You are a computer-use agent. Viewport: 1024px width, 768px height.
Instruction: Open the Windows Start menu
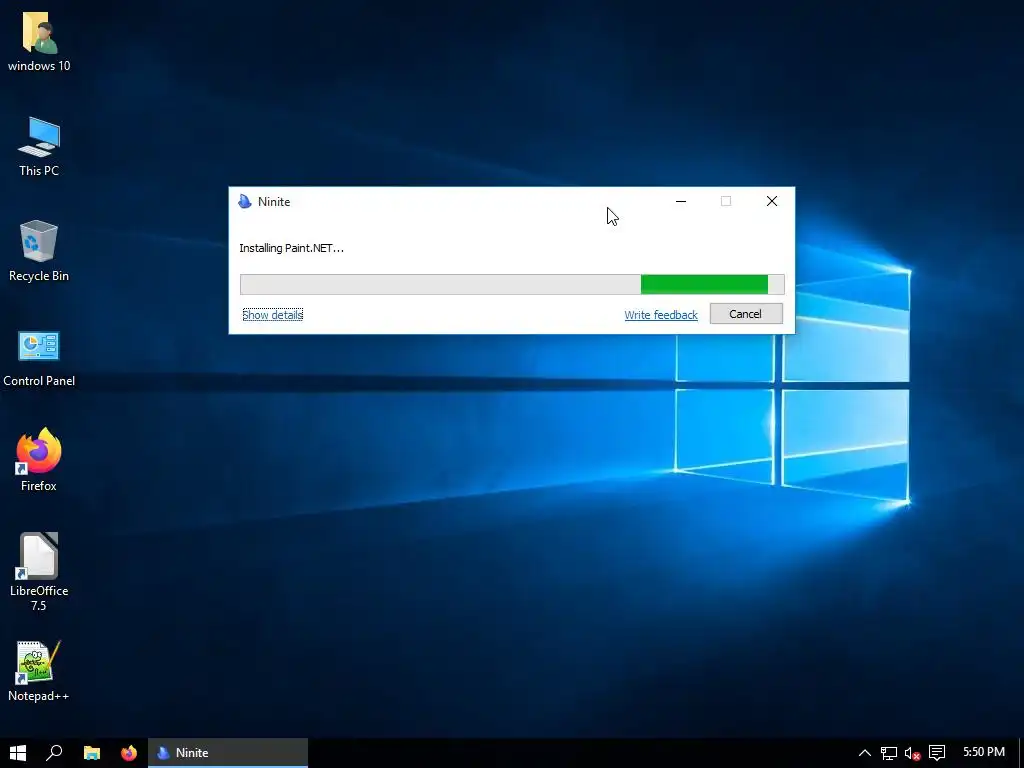(18, 753)
